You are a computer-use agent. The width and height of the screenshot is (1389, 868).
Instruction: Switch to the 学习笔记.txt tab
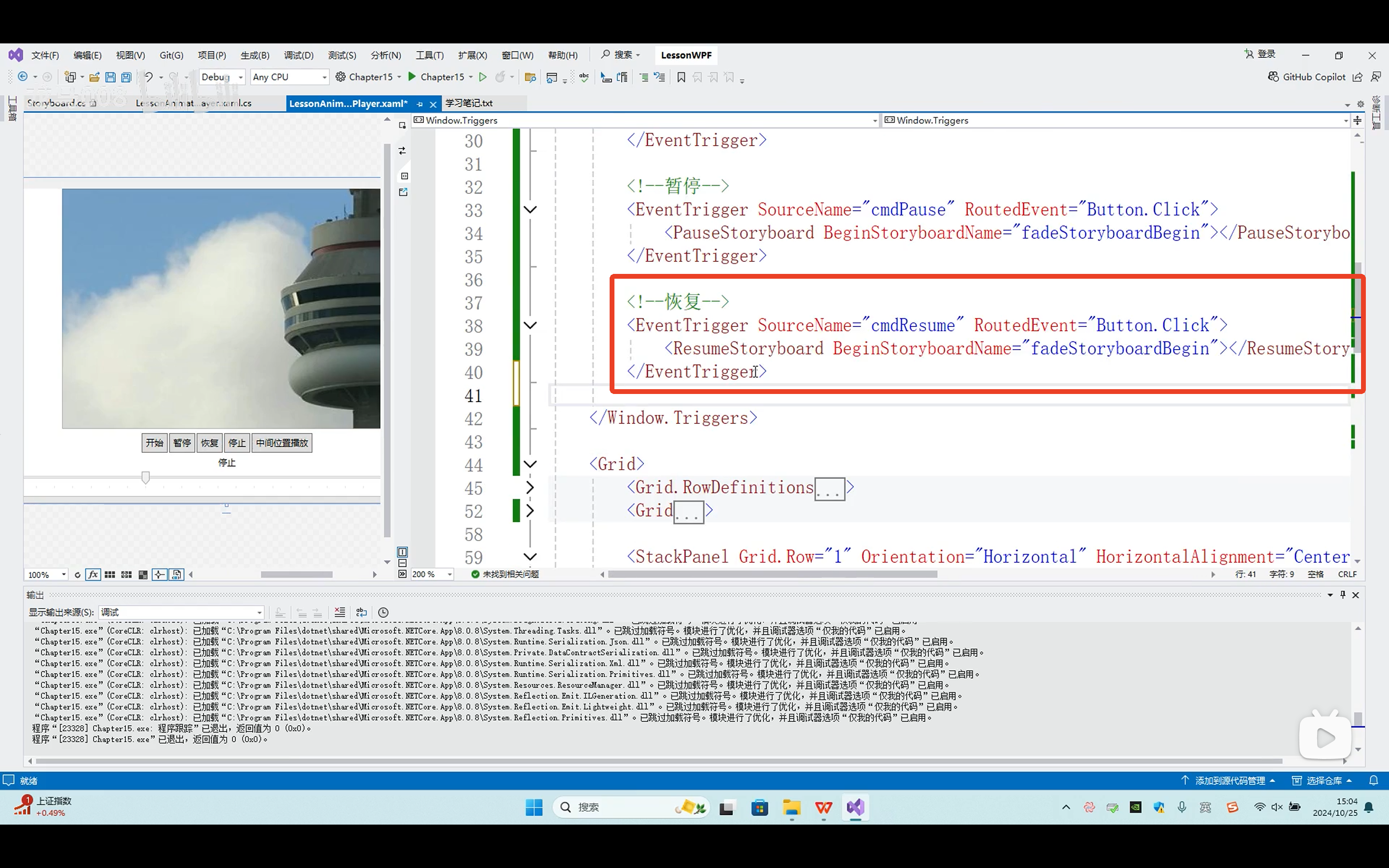point(469,103)
